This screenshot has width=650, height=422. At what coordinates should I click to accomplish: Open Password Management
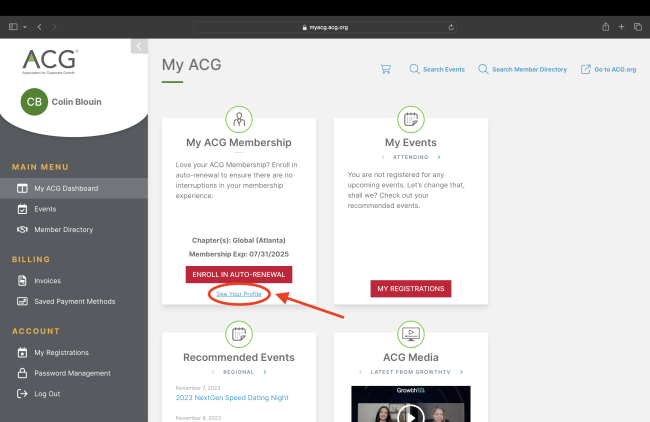click(x=72, y=373)
